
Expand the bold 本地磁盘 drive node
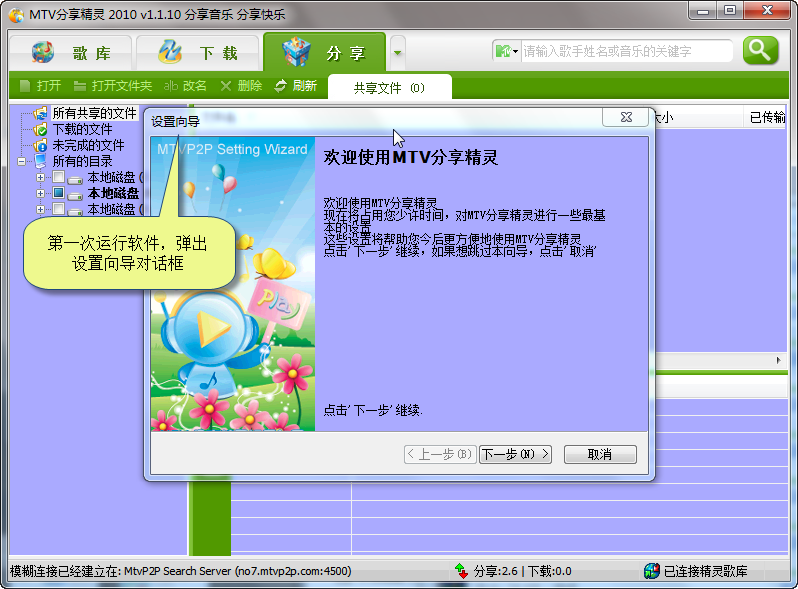pos(40,193)
